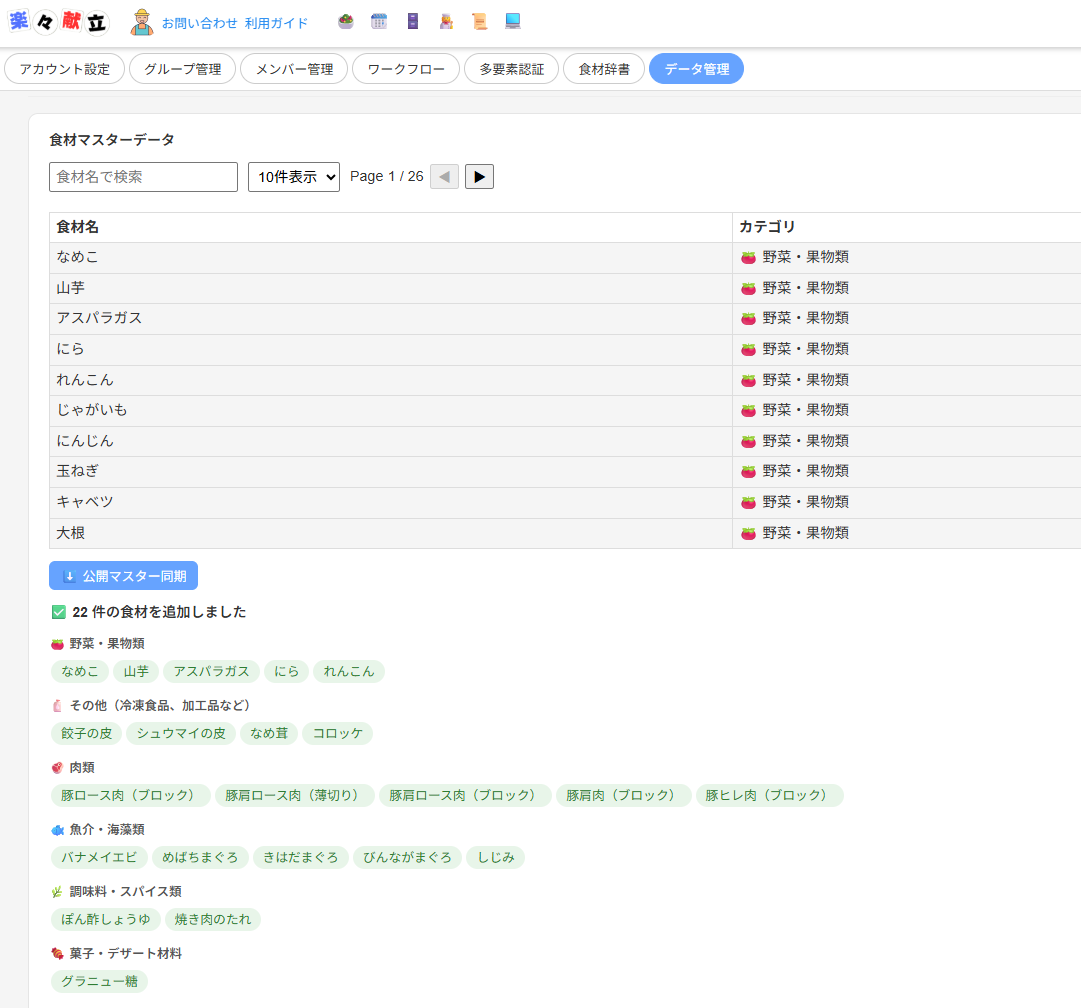The width and height of the screenshot is (1081, 1008).
Task: Click tomato icon in the なめこ row
Action: (x=749, y=258)
